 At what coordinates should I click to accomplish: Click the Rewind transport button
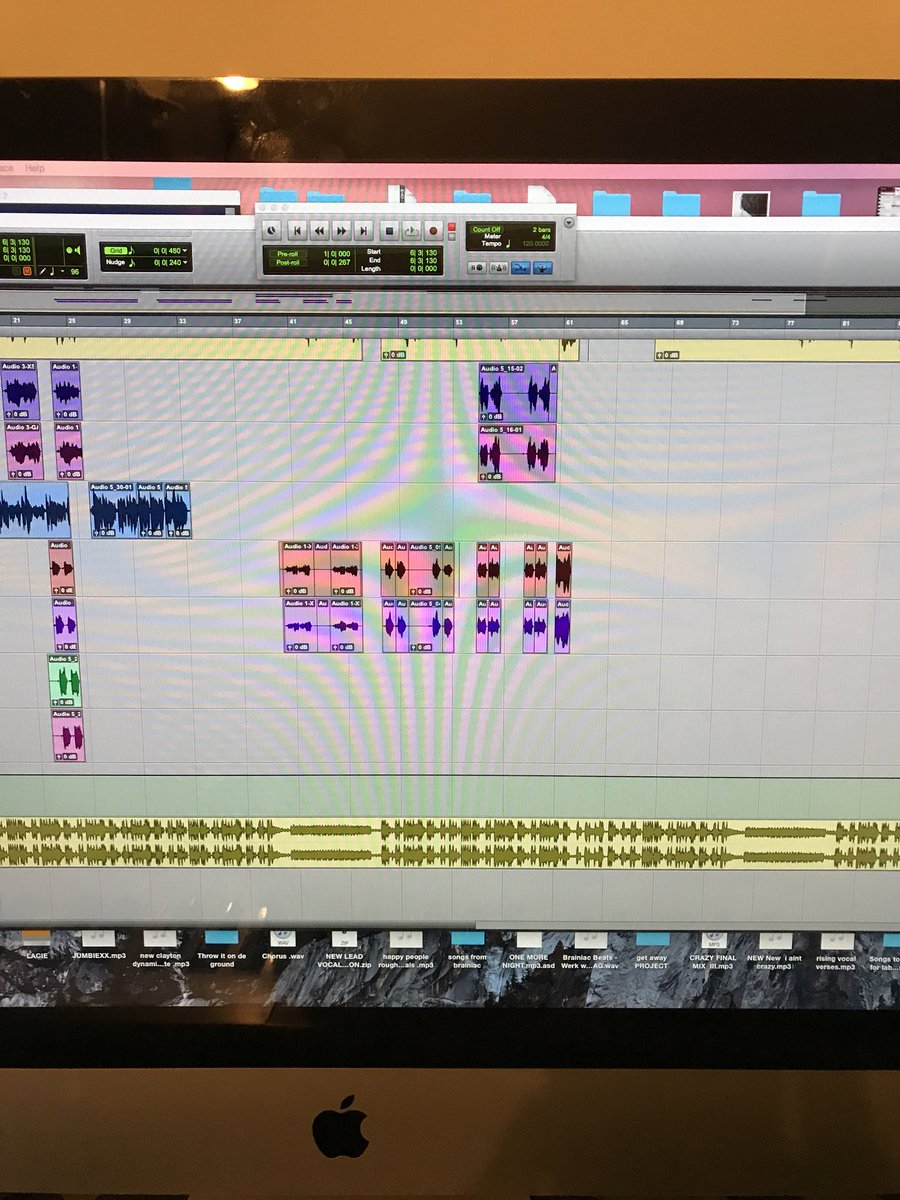(x=319, y=230)
